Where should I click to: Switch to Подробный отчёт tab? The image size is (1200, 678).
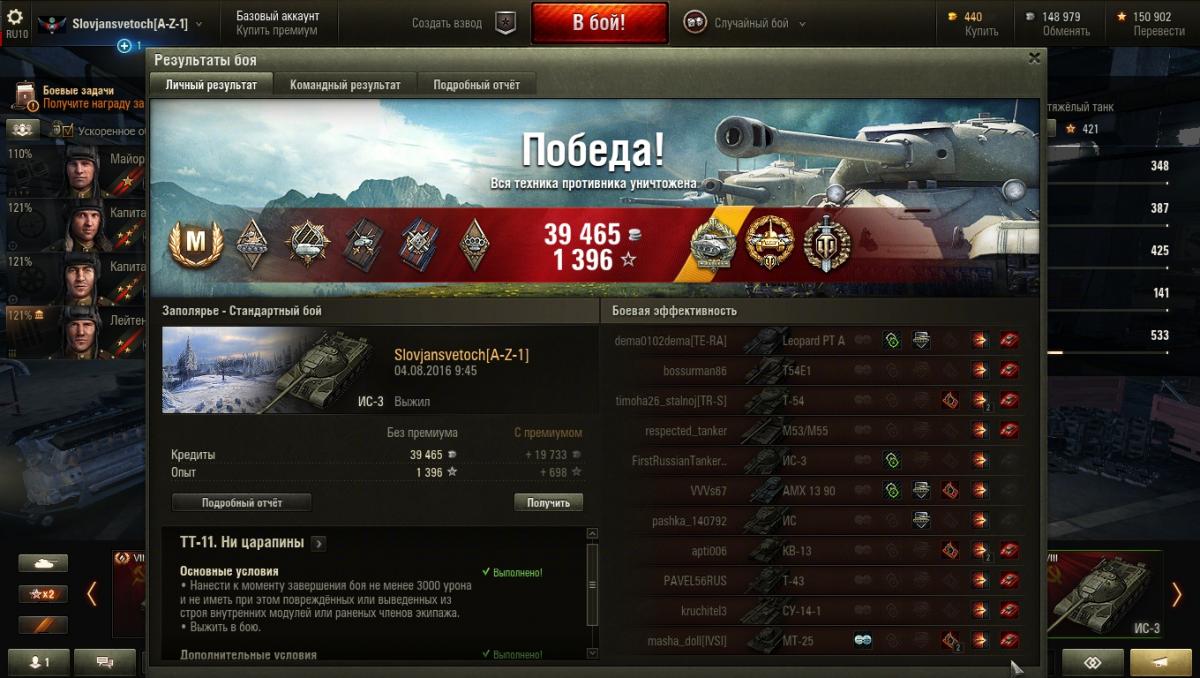pyautogui.click(x=476, y=85)
